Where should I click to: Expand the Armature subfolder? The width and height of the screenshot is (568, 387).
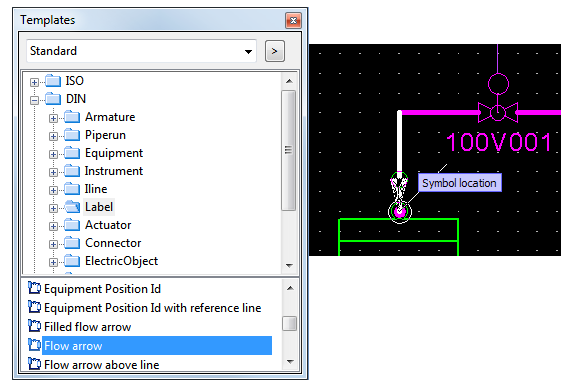click(53, 118)
